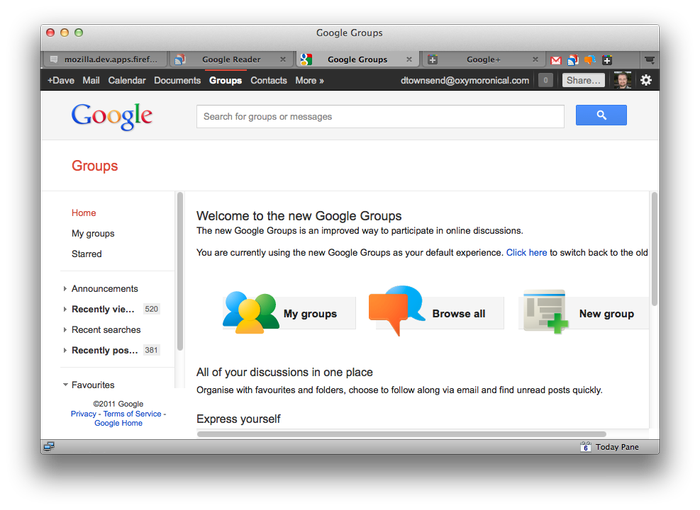Open the 381 unread count badge
The width and height of the screenshot is (700, 510).
(x=151, y=350)
